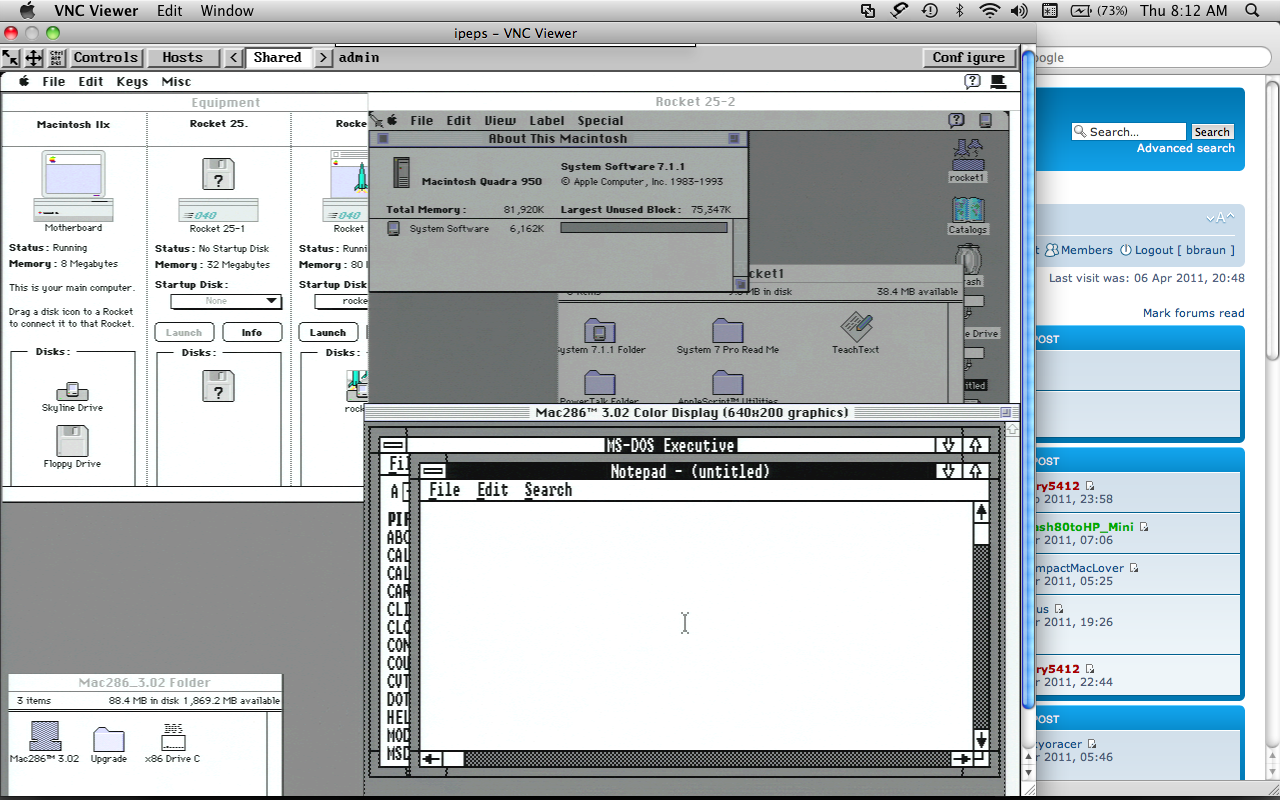Select the TeachText application icon

point(856,327)
